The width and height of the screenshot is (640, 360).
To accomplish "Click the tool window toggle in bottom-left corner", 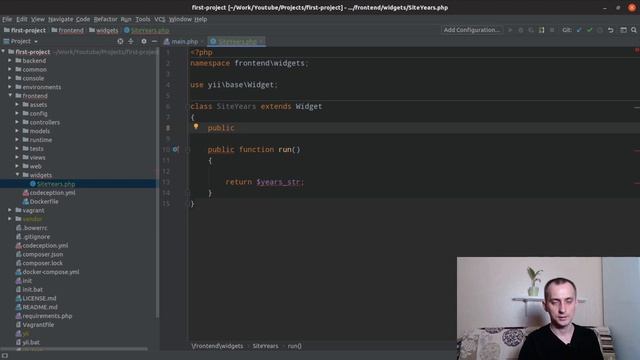I will click(x=5, y=356).
